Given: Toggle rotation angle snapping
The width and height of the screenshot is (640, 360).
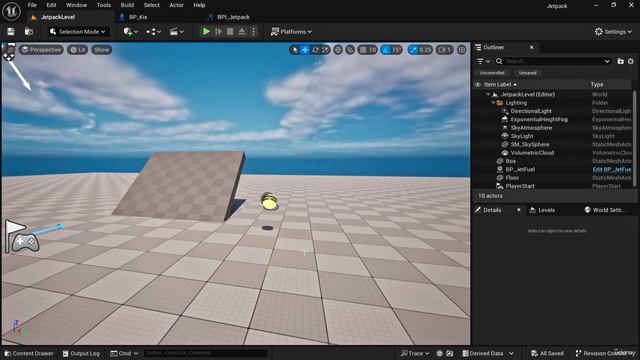Looking at the screenshot, I should [386, 50].
